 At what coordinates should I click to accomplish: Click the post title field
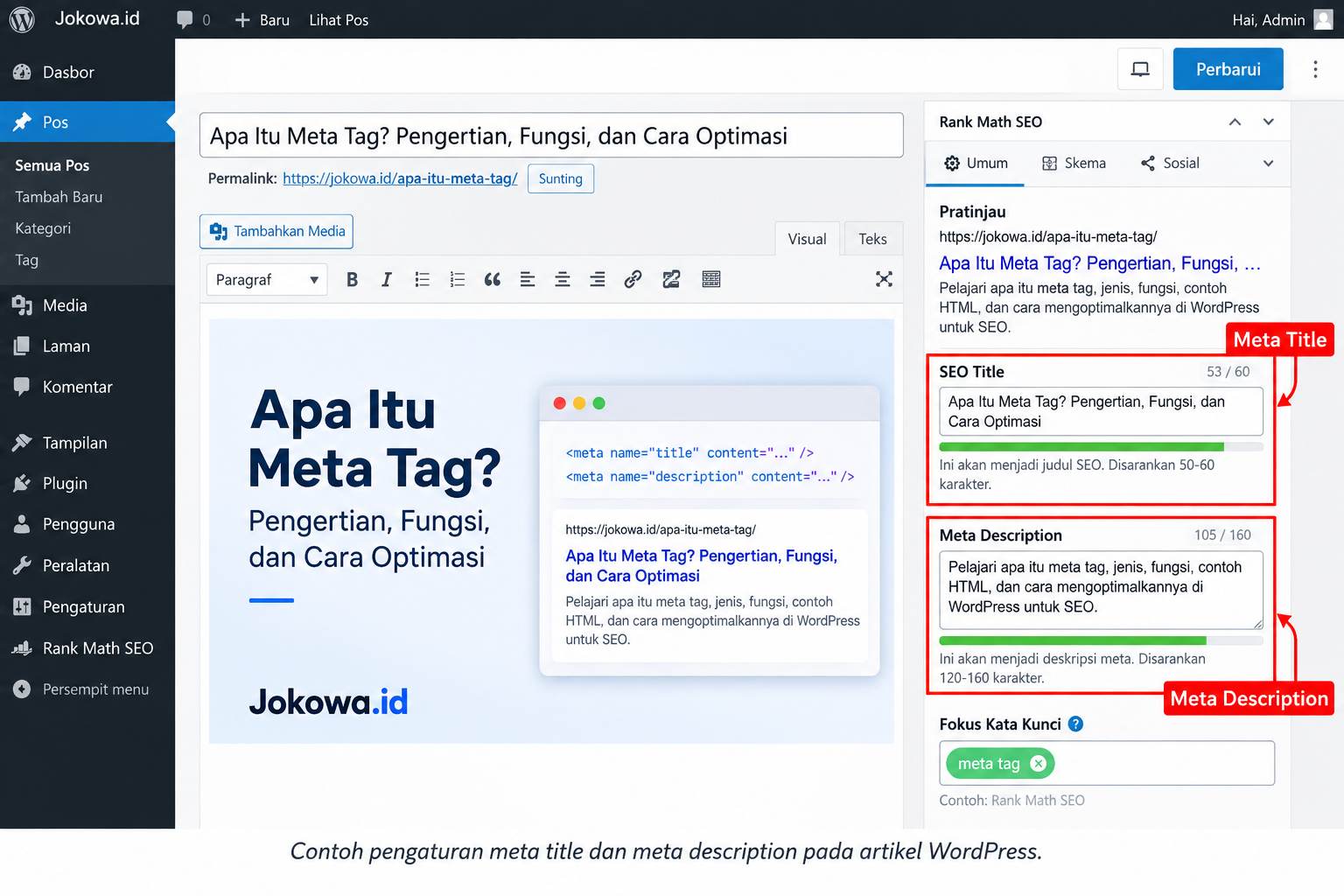[x=551, y=136]
